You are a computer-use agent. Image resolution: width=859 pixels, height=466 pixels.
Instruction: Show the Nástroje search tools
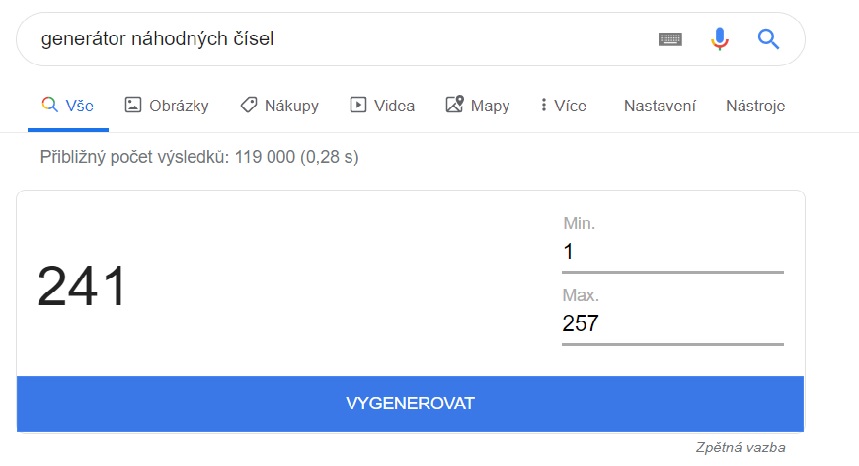click(755, 105)
